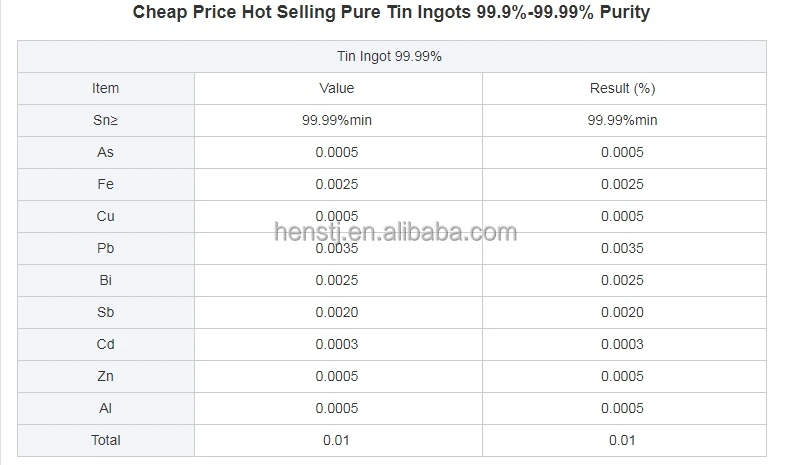Select the 'Total' row label

coord(105,440)
